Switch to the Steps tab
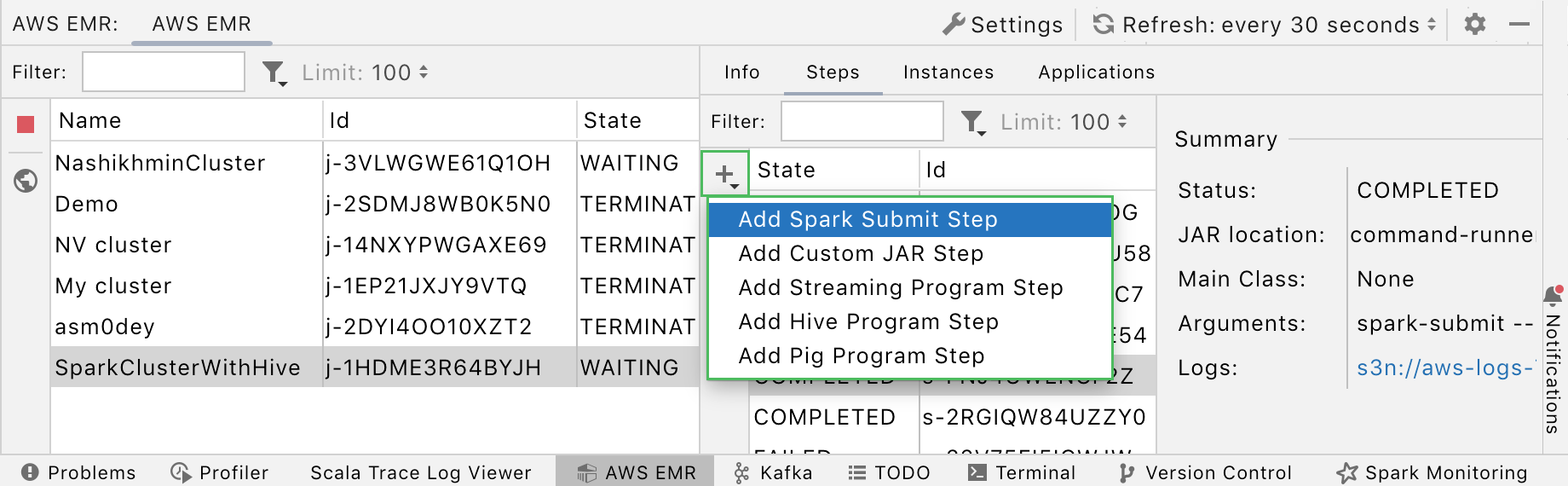This screenshot has width=1568, height=486. pos(833,72)
